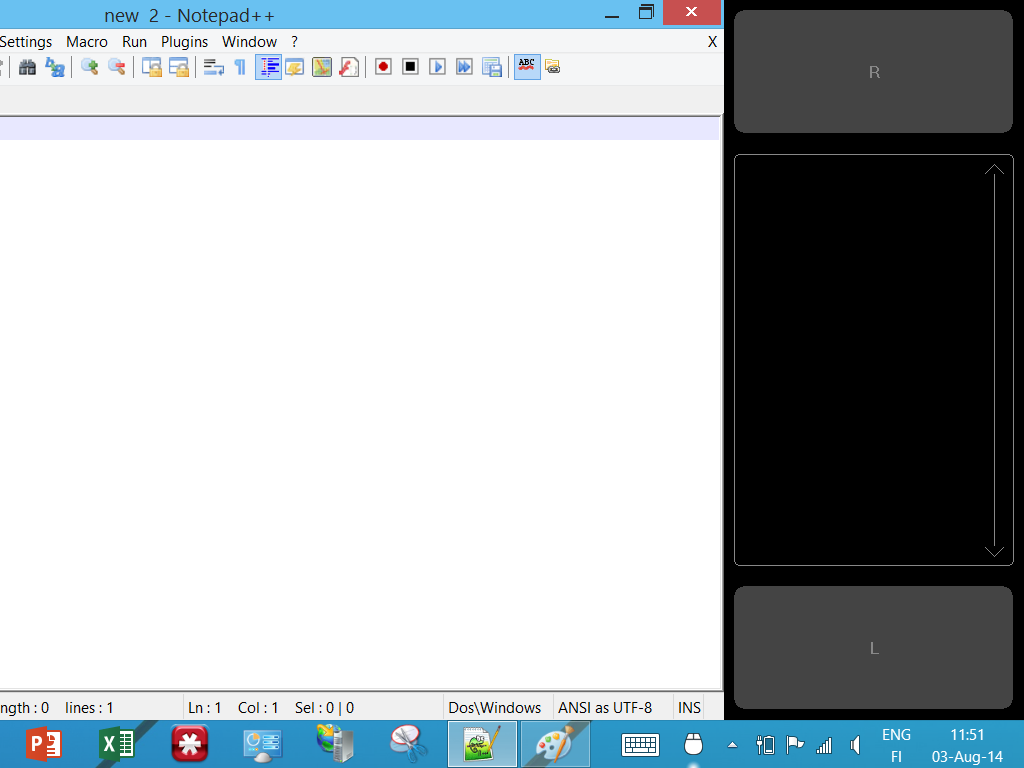Image resolution: width=1024 pixels, height=768 pixels.
Task: Click the folder icon after spell check
Action: click(x=552, y=67)
